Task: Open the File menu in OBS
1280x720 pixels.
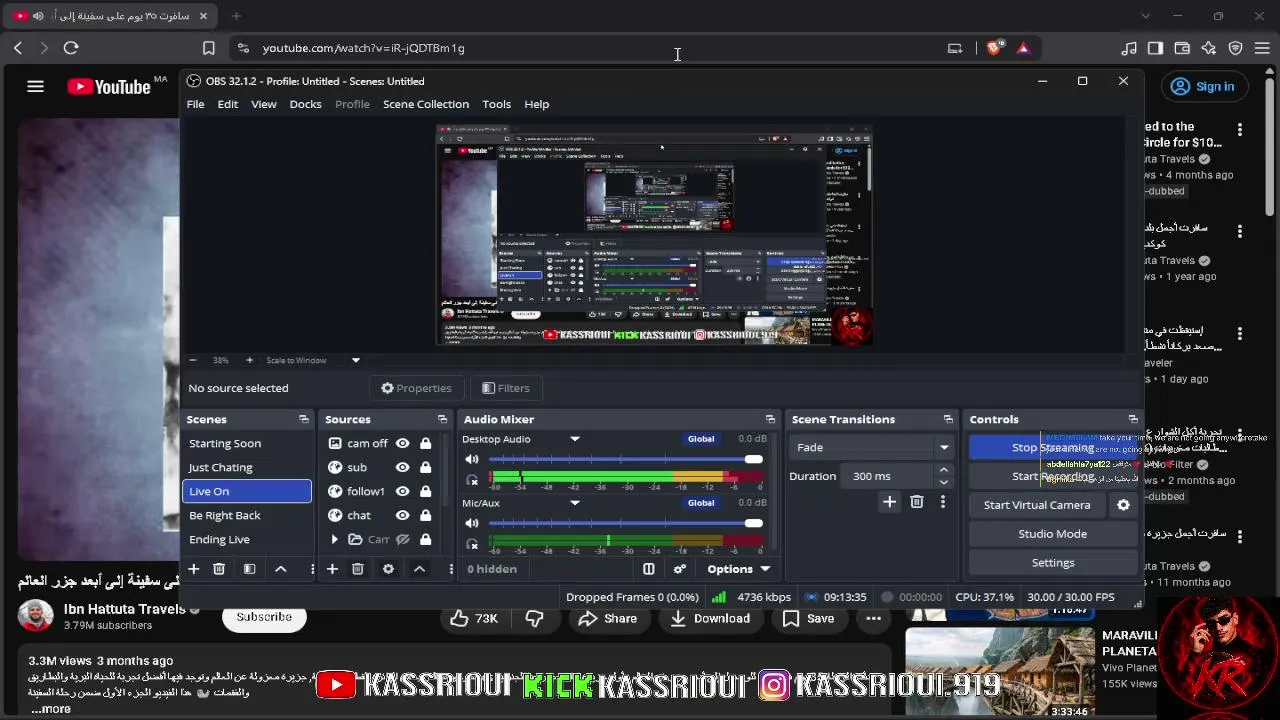Action: (x=195, y=104)
